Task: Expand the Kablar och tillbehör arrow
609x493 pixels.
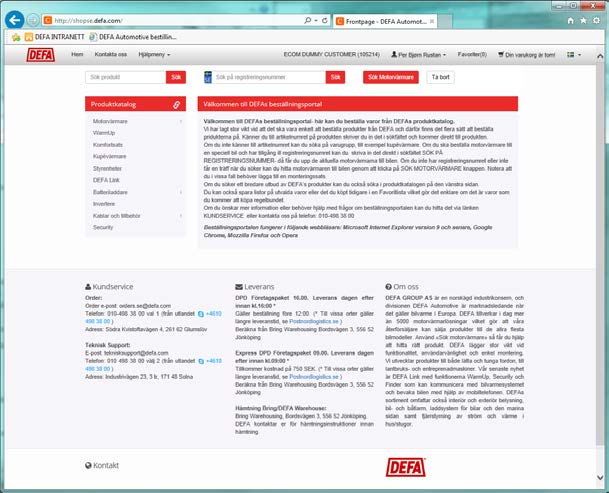Action: click(x=181, y=216)
